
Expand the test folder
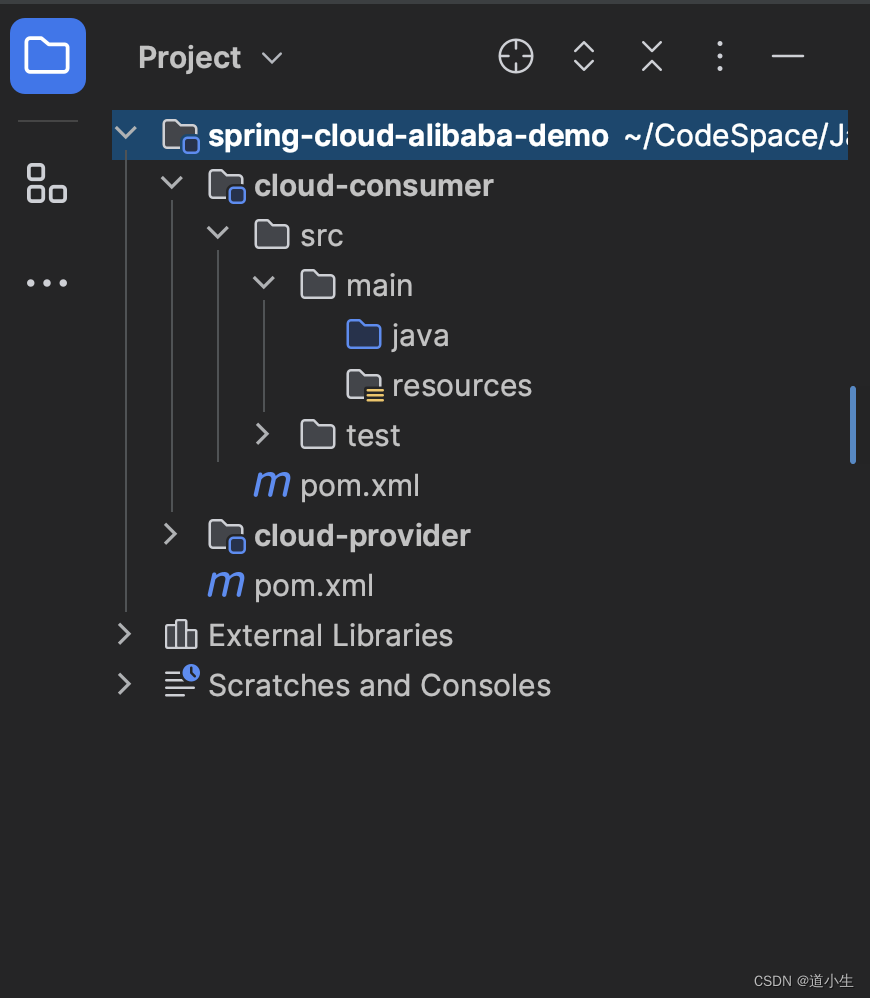262,434
